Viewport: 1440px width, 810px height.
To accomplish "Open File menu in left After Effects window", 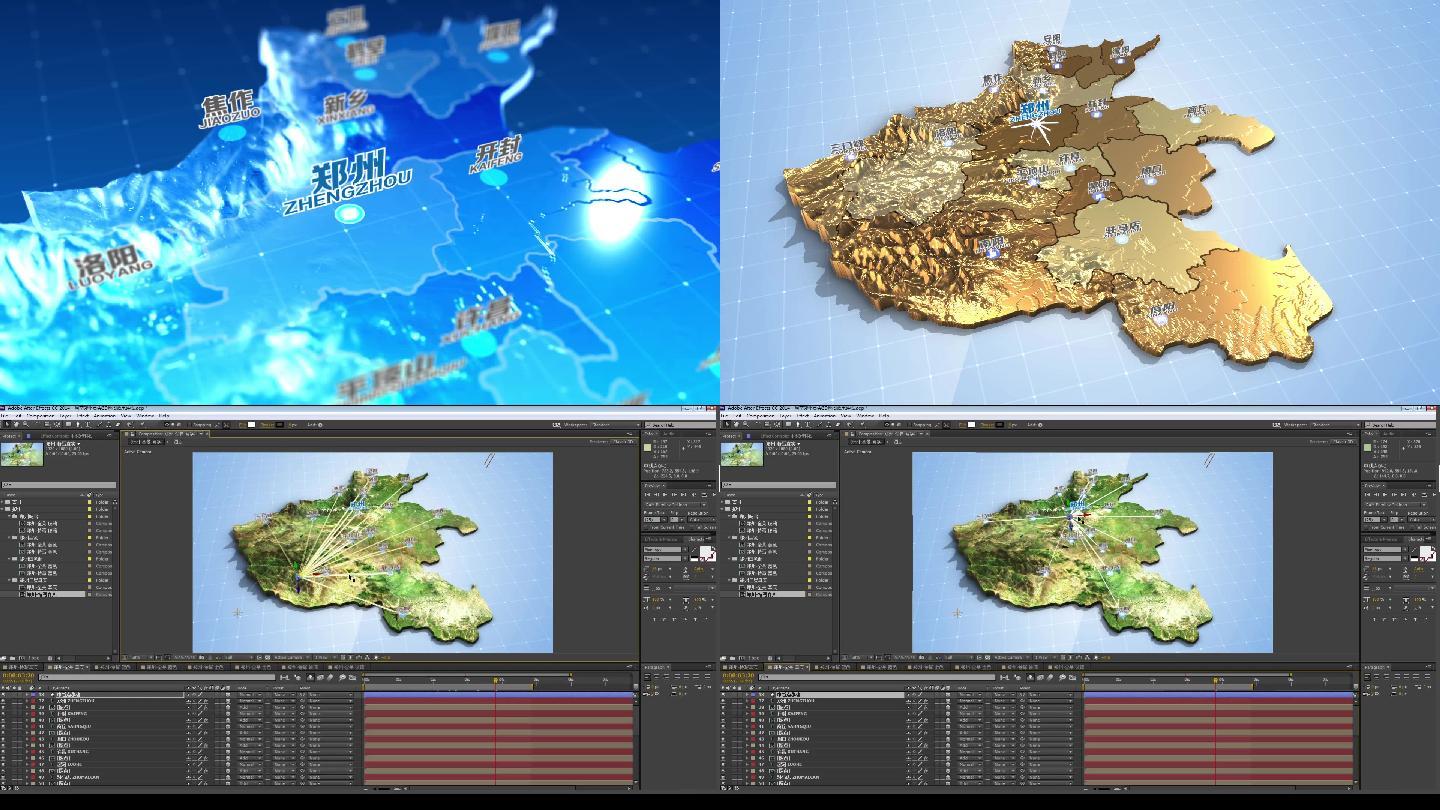I will (4, 415).
